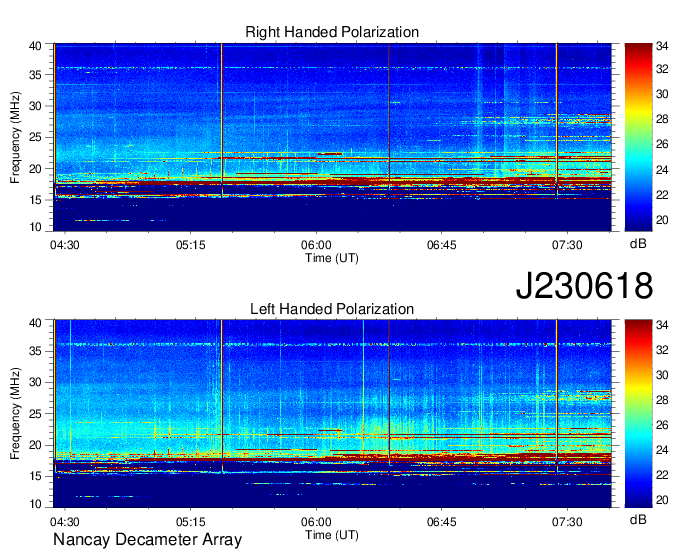Click the Right Handed Polarization title
Screen dimensions: 680x552
coord(332,32)
